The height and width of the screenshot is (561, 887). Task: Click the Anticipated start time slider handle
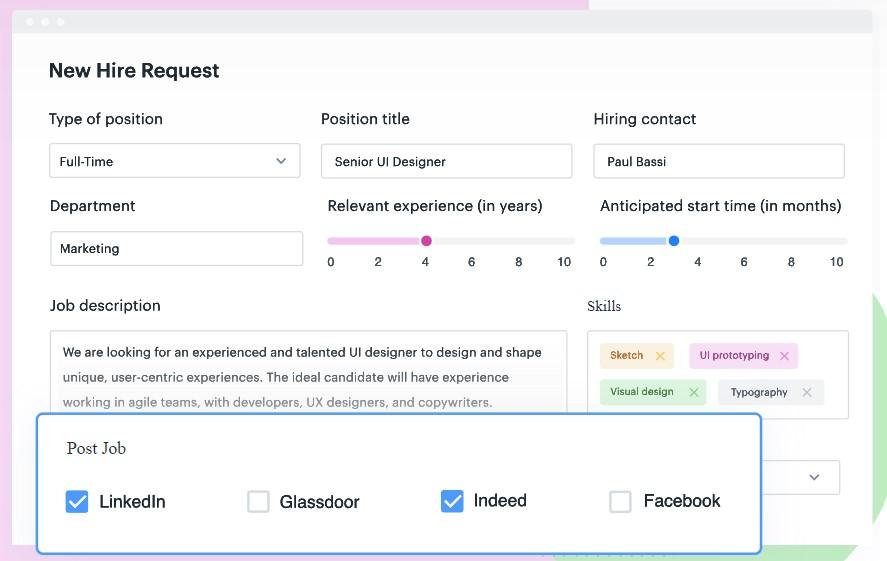674,241
